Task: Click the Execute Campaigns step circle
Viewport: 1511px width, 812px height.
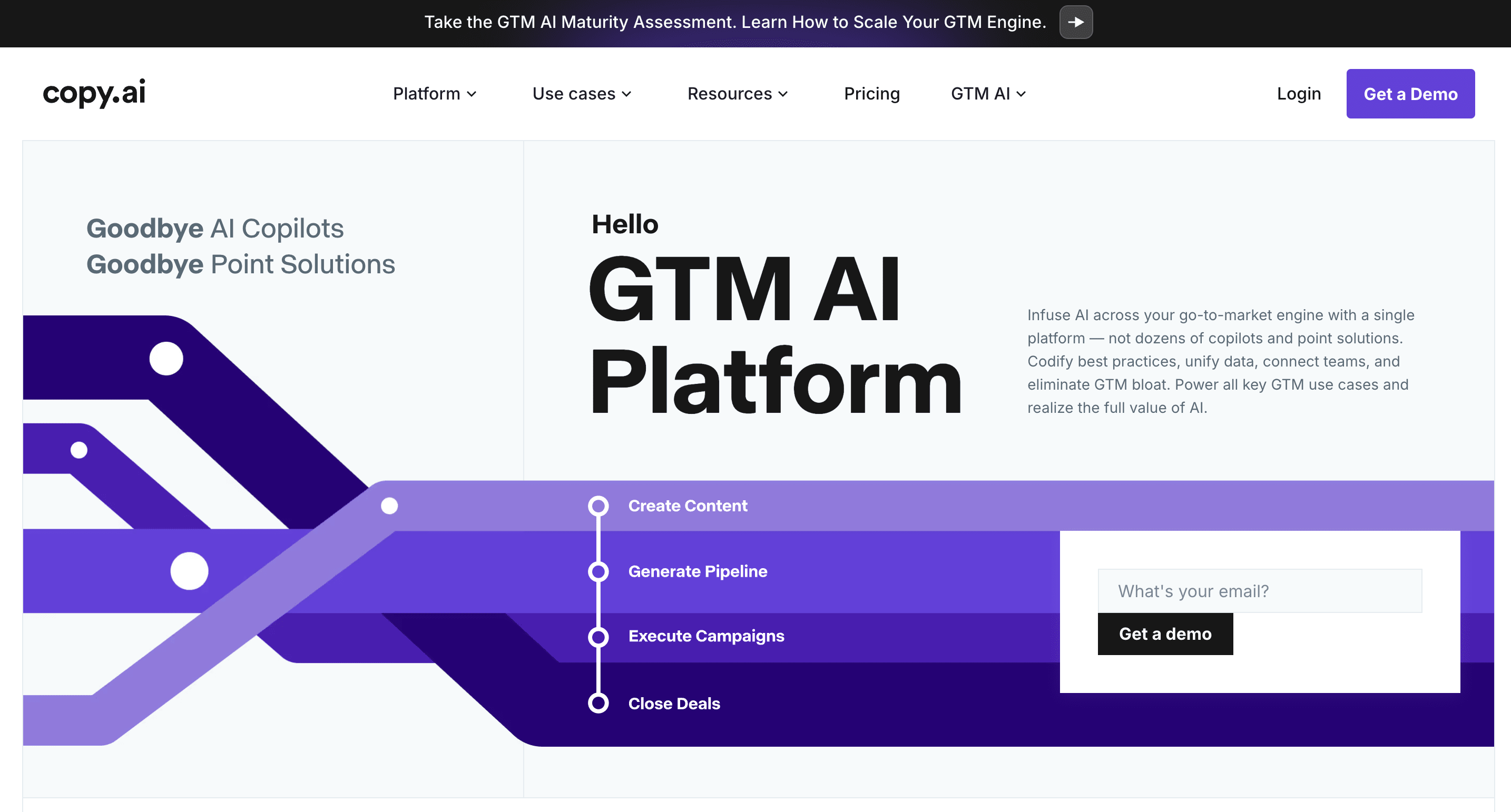Action: (x=598, y=637)
